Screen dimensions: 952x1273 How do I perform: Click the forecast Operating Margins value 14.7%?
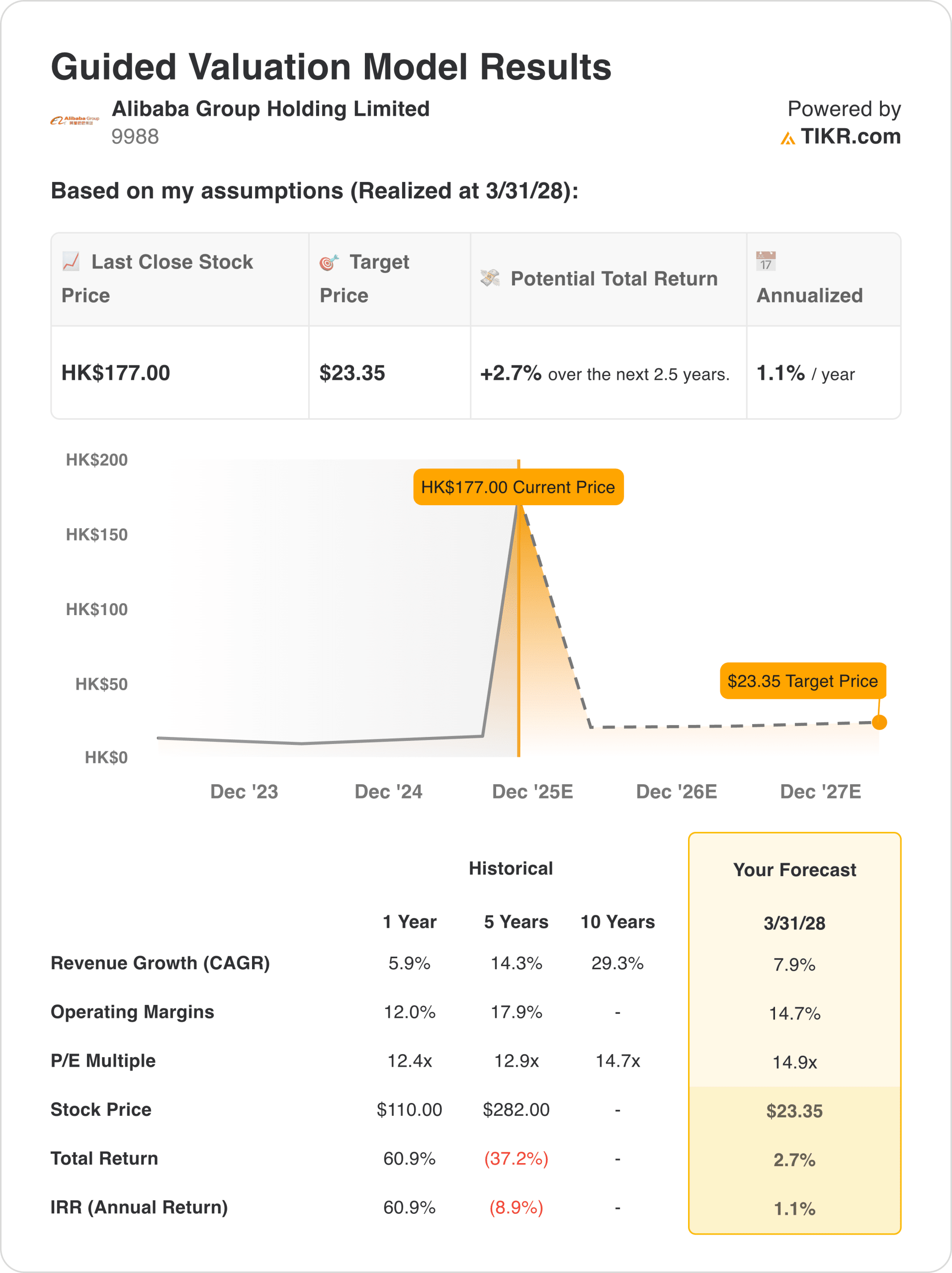tap(794, 1013)
